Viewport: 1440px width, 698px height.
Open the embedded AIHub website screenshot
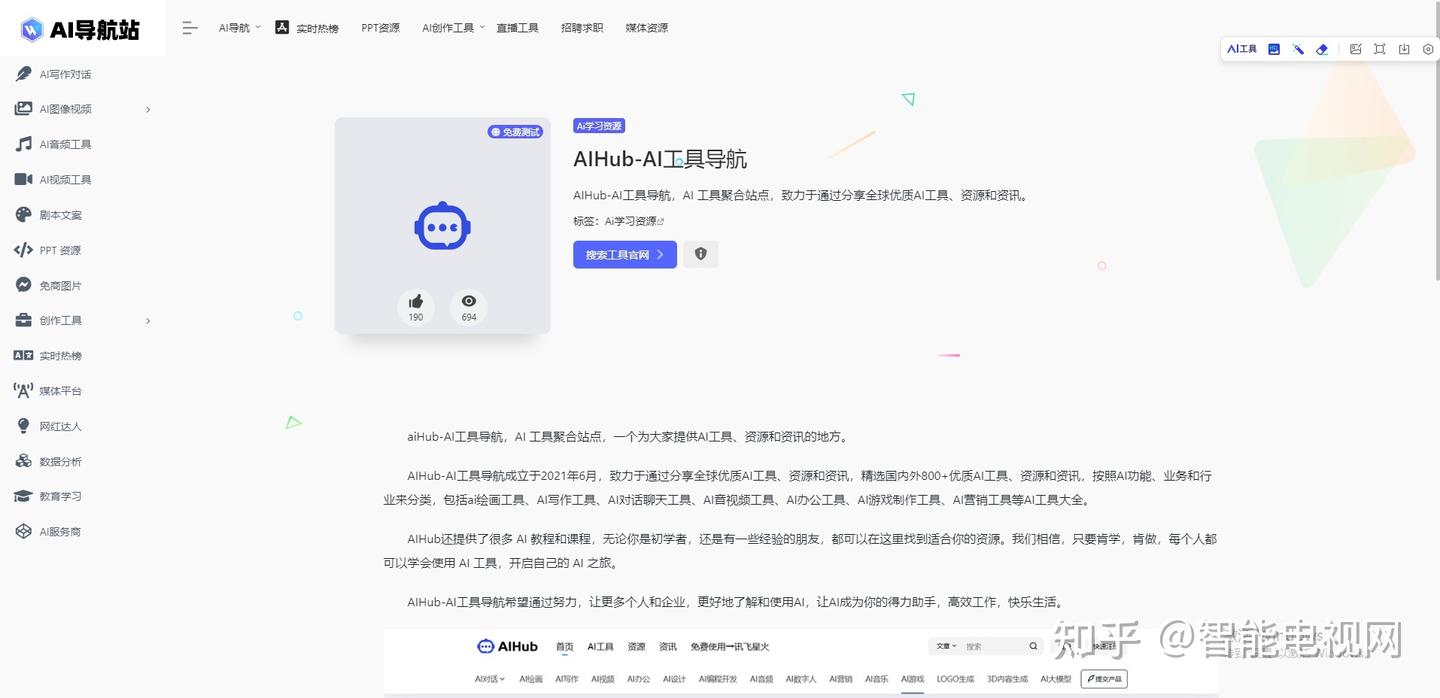click(801, 662)
